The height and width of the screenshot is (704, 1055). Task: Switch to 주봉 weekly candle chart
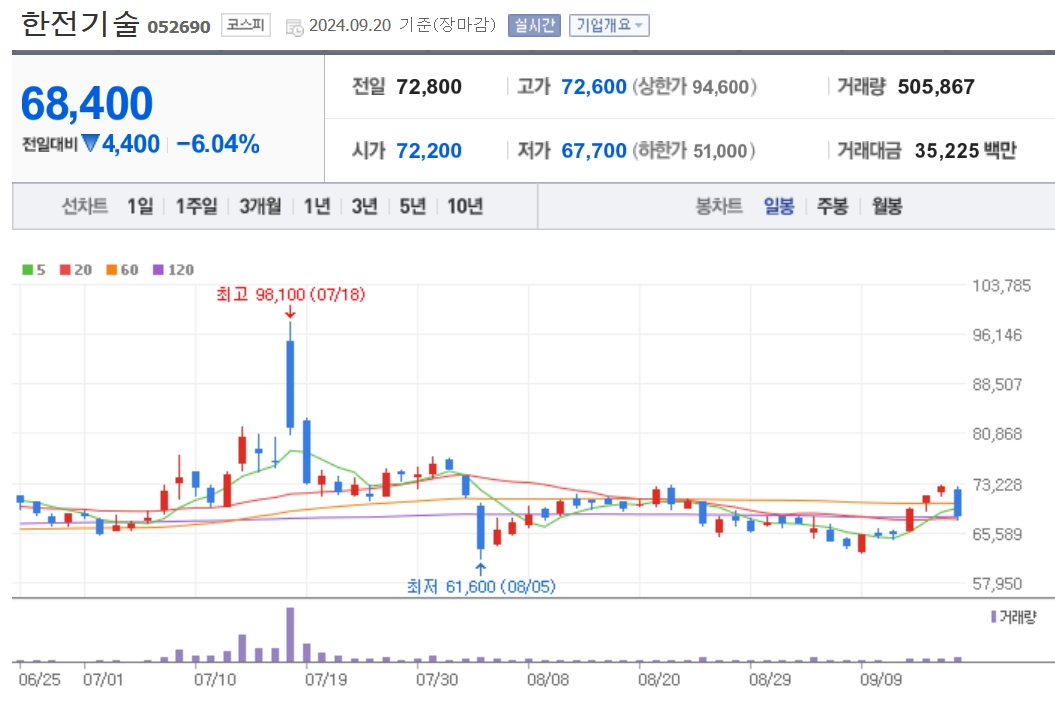click(832, 206)
